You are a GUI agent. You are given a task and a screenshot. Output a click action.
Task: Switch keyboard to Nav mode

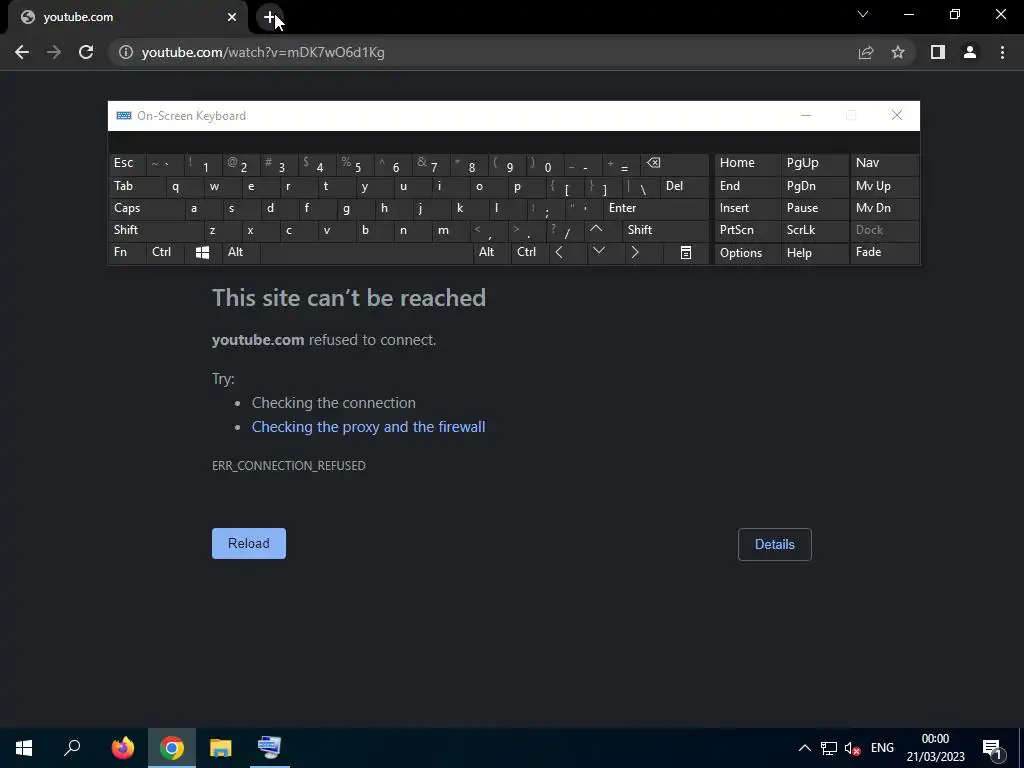pyautogui.click(x=884, y=164)
